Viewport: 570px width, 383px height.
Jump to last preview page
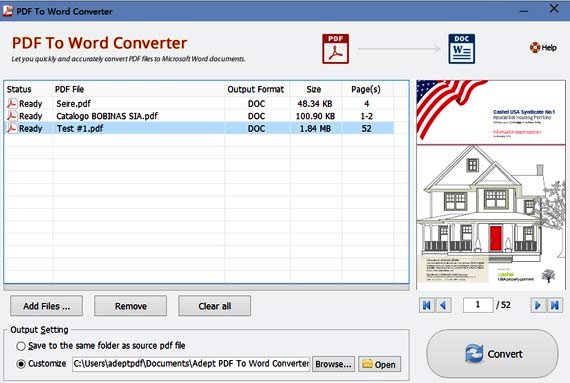click(555, 305)
